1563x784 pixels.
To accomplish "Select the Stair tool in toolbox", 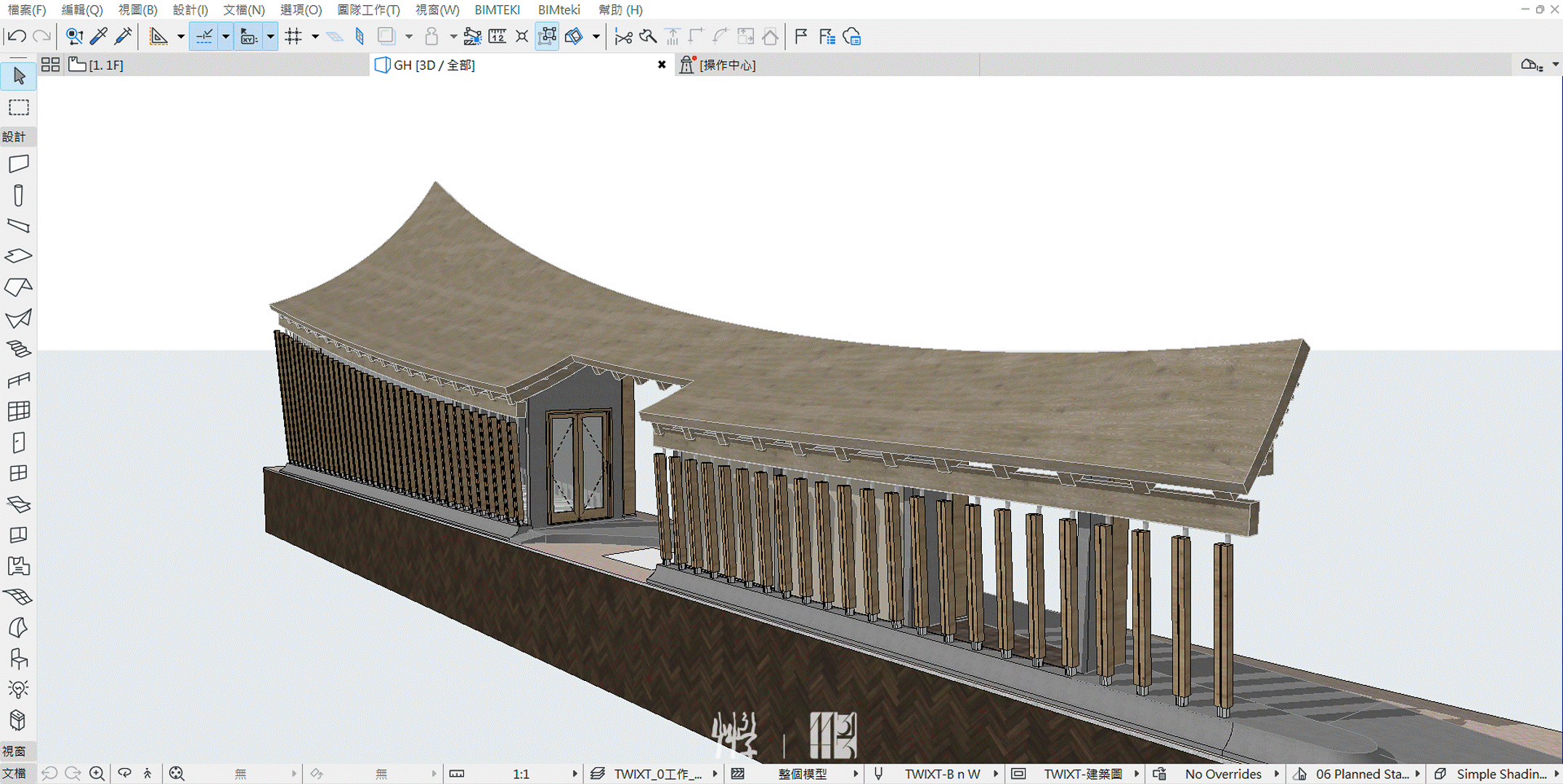I will point(19,349).
